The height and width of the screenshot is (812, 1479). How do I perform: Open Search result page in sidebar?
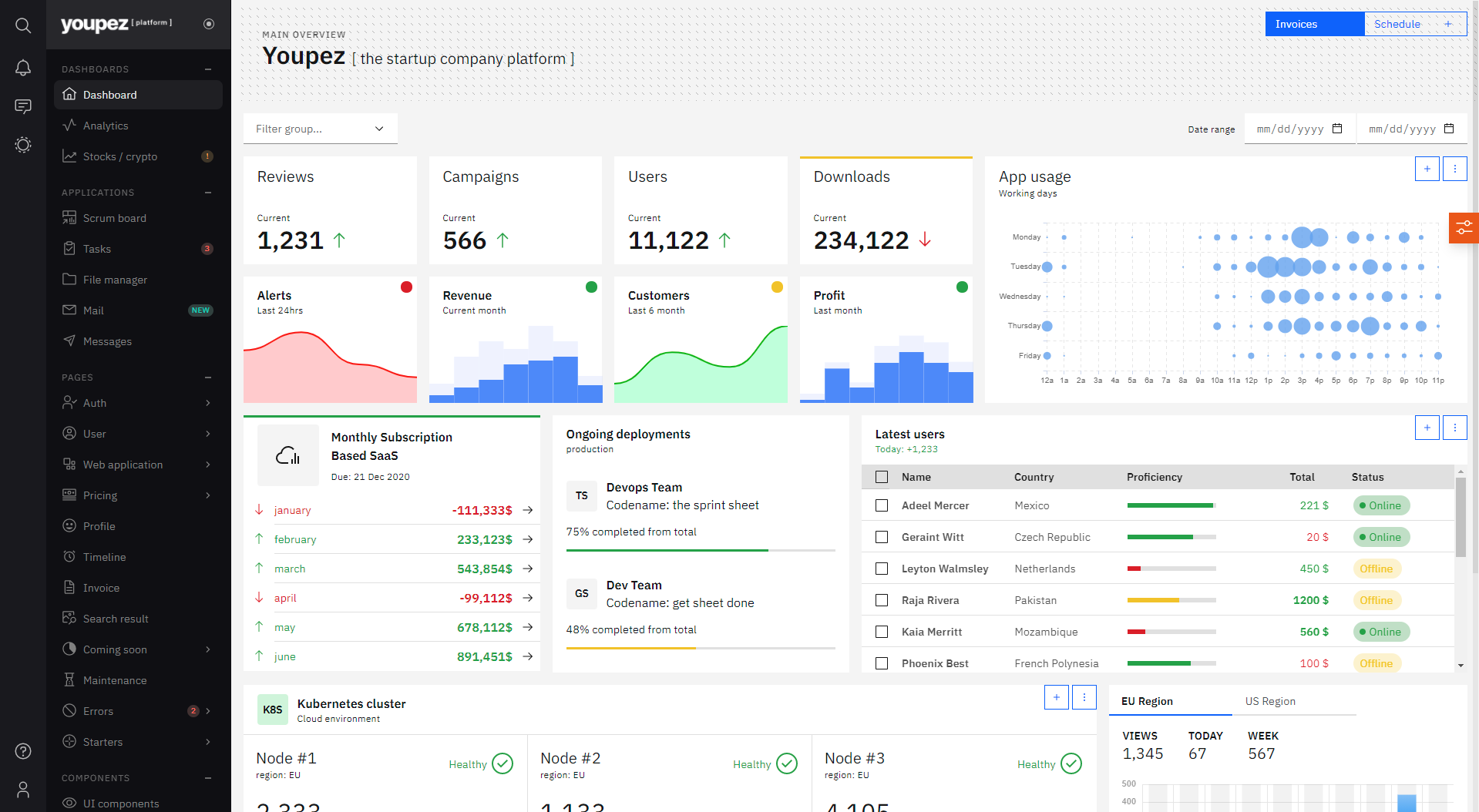[139, 619]
